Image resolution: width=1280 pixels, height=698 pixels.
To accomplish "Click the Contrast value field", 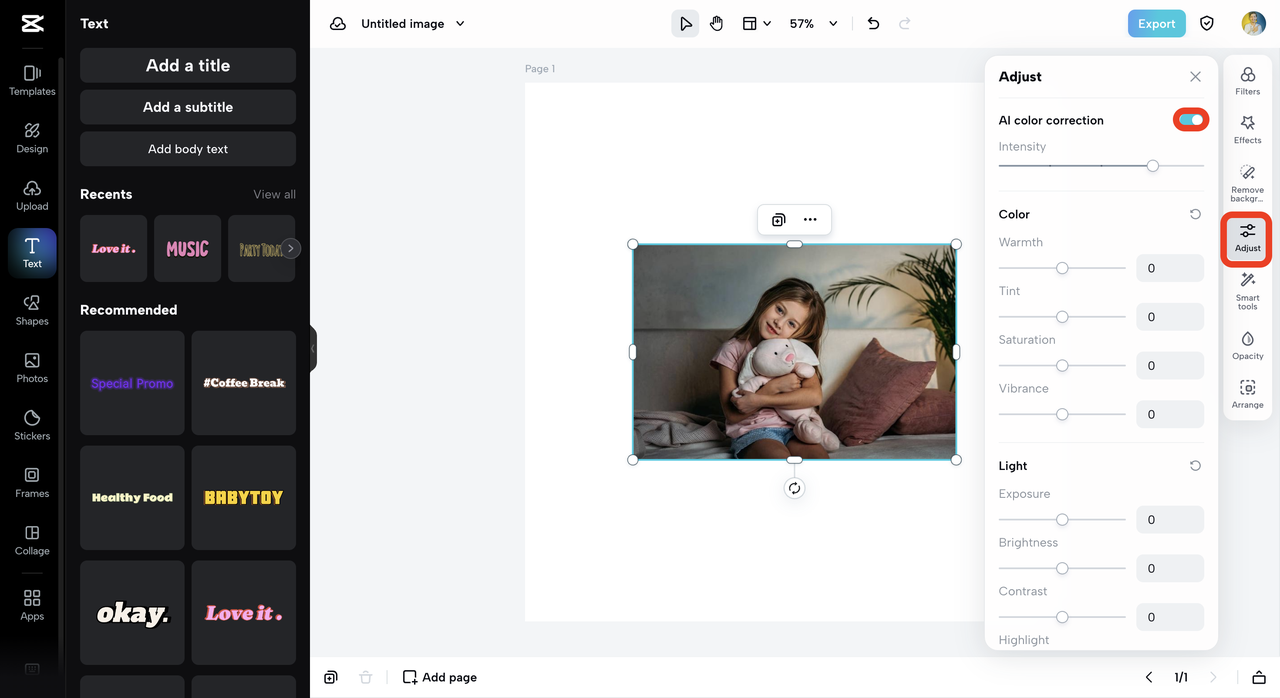I will 1170,617.
